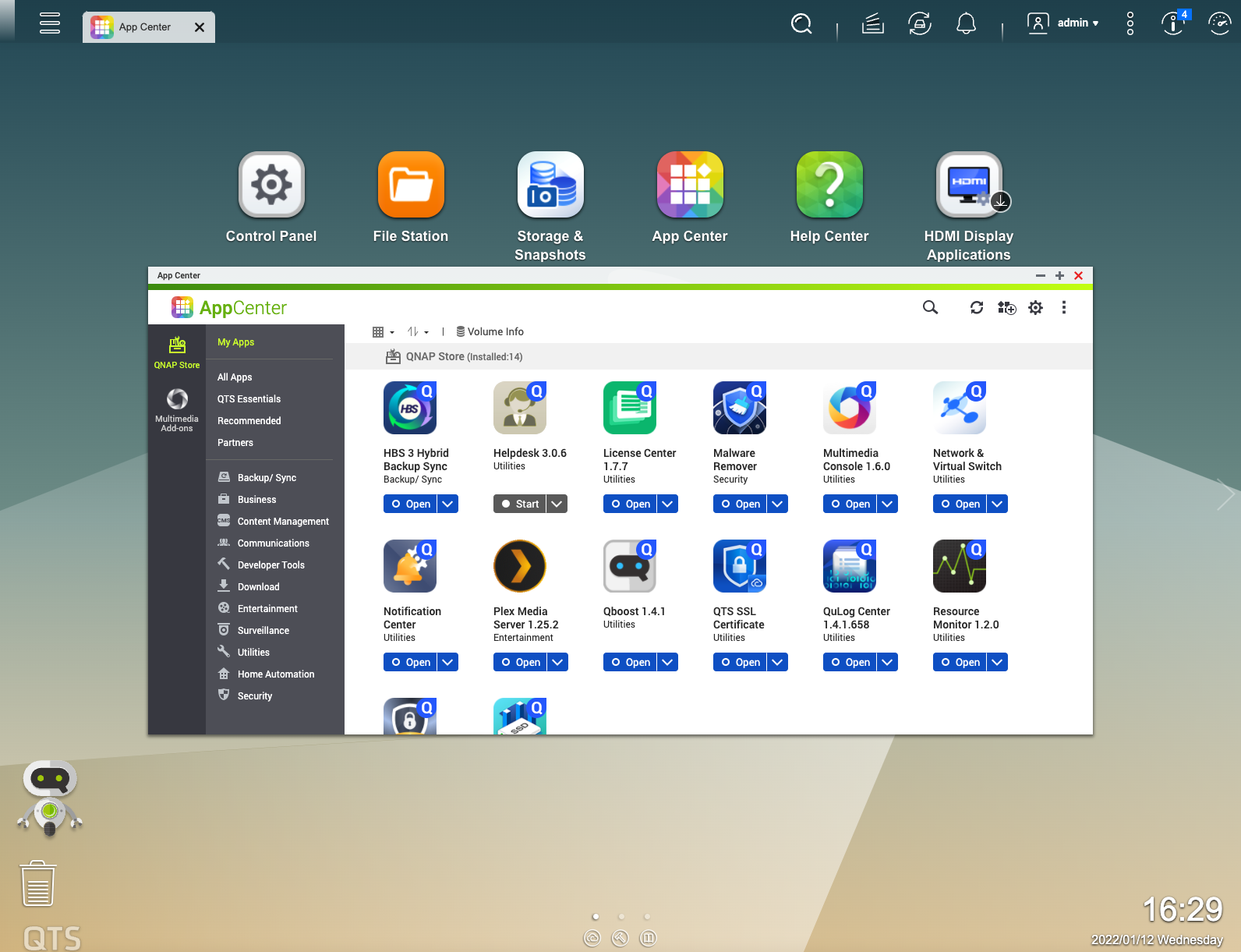Expand the Plex Media Server Open dropdown
Screen dimensions: 1241x952
click(557, 662)
